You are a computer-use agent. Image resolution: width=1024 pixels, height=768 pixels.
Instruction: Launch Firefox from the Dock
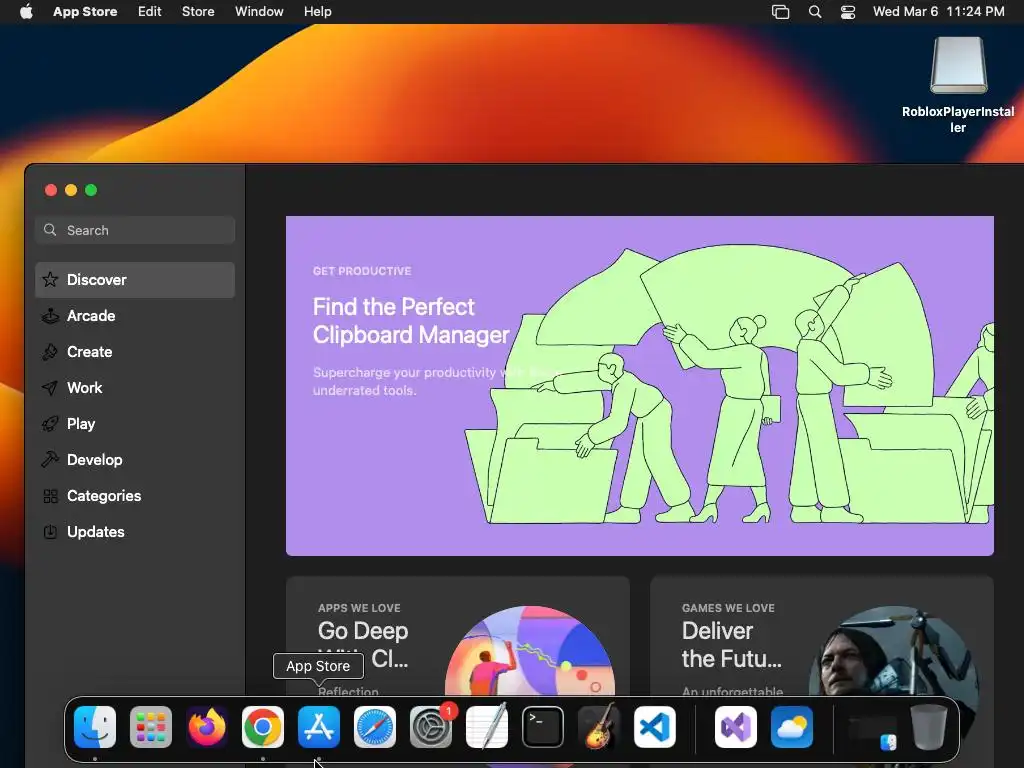click(207, 727)
